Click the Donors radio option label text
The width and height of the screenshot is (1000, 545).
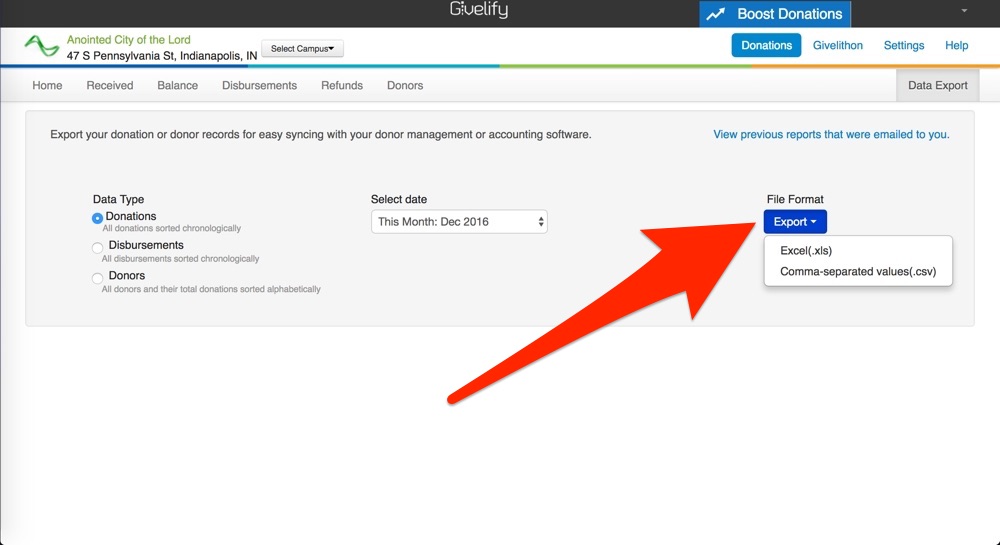coord(127,275)
